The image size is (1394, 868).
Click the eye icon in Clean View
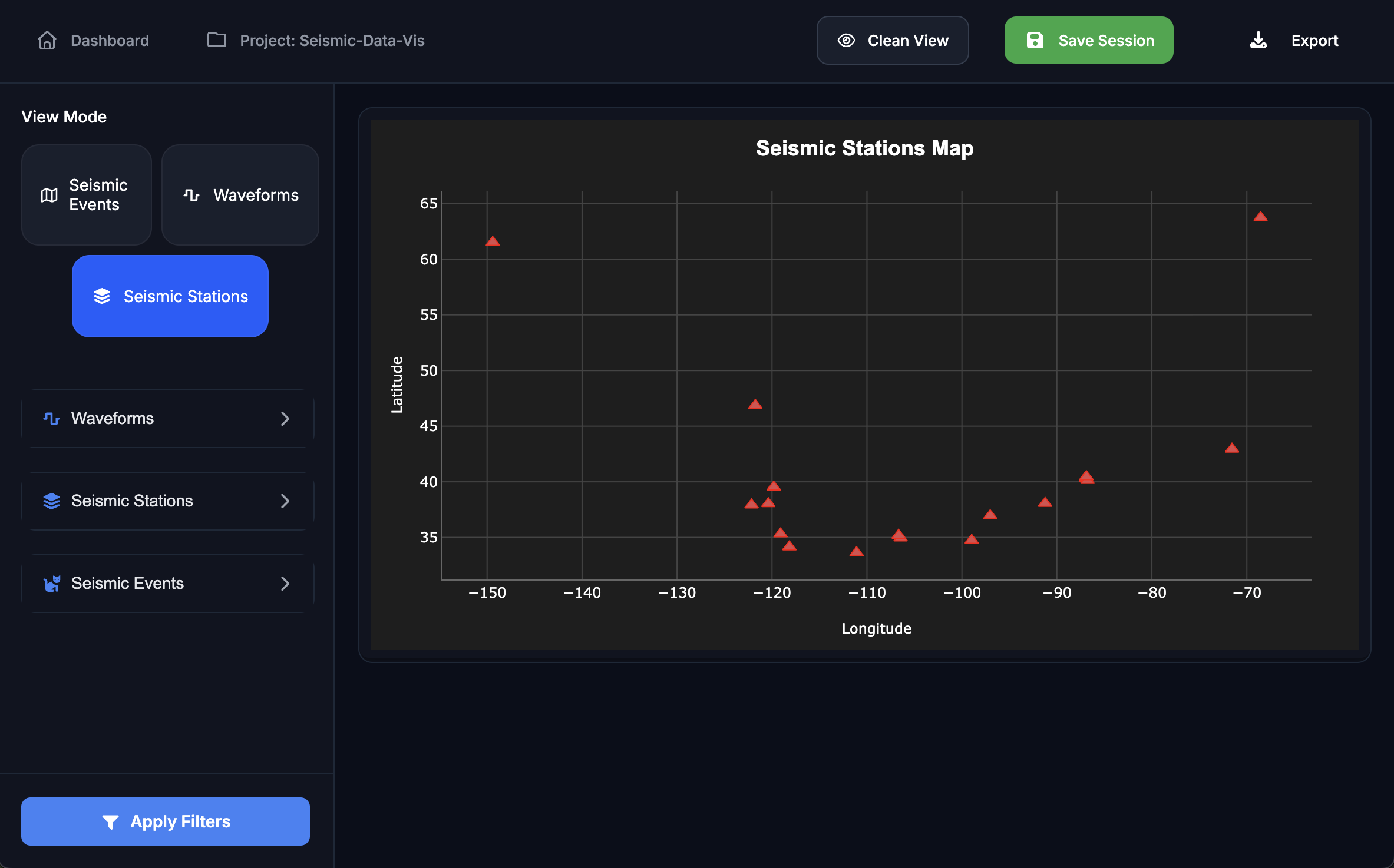coord(846,40)
